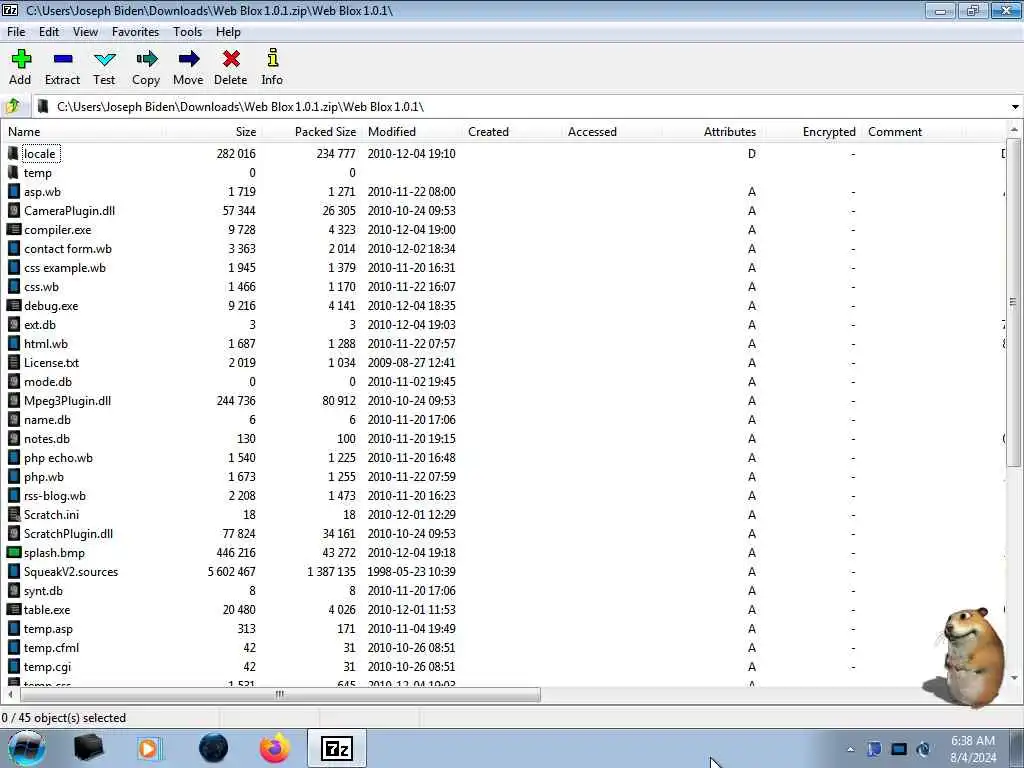Select the html.wb file name

pyautogui.click(x=46, y=344)
